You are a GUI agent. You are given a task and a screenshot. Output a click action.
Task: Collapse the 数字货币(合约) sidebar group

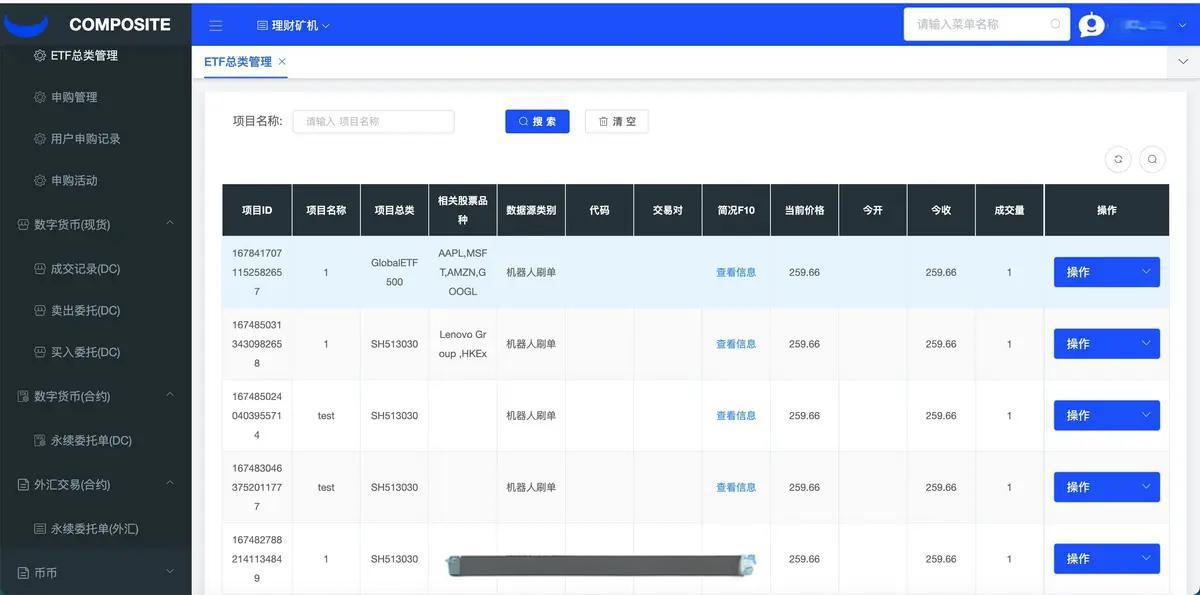click(x=96, y=396)
